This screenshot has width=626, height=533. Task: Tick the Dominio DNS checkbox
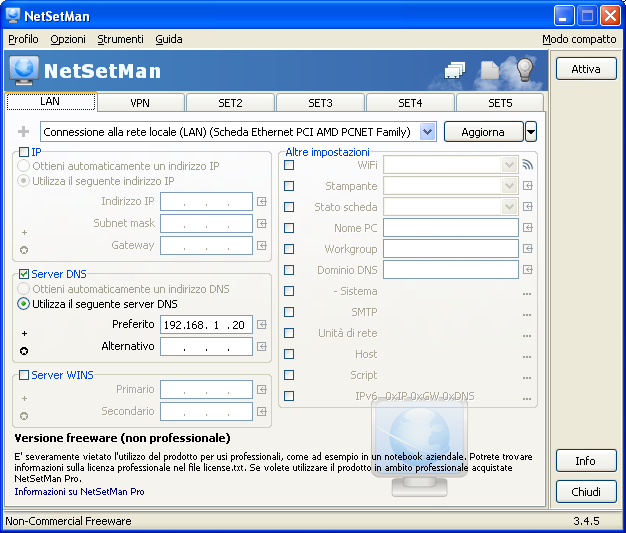[289, 270]
